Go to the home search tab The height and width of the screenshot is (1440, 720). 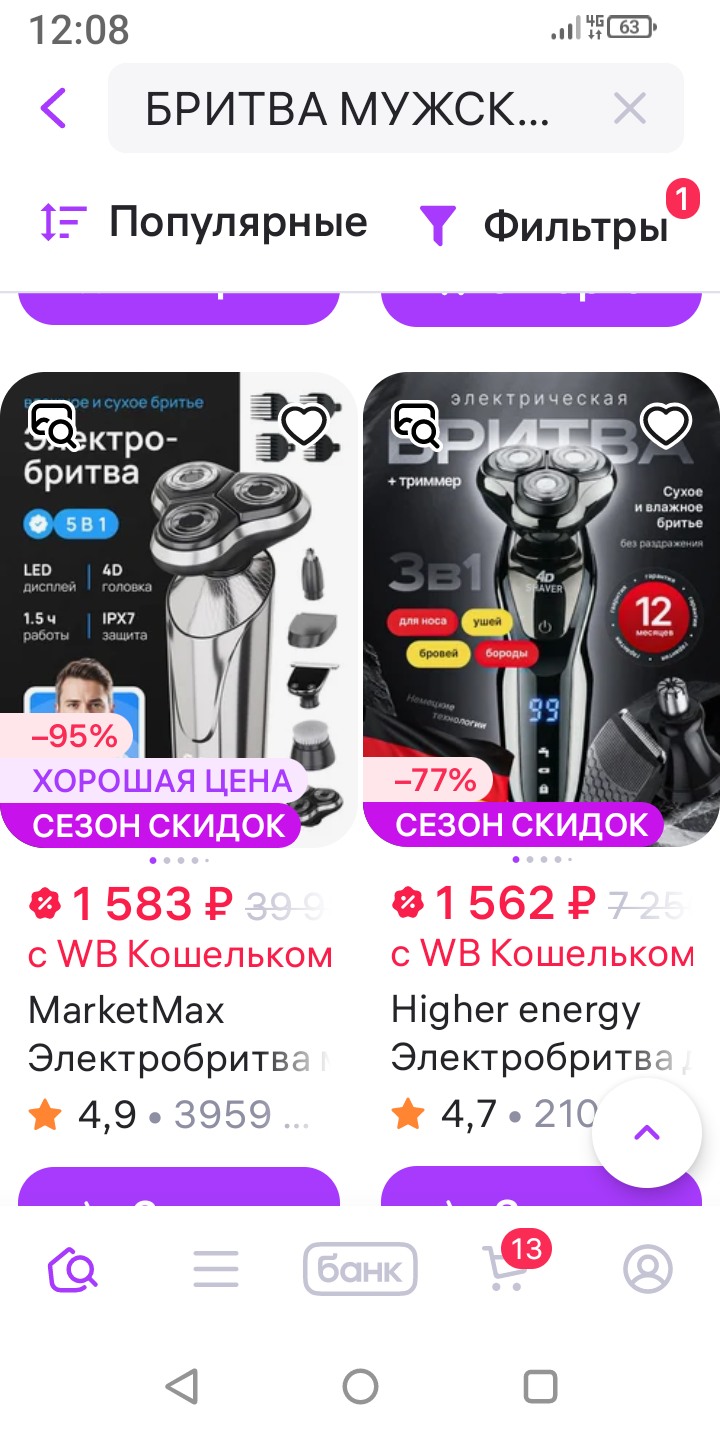(x=73, y=1270)
